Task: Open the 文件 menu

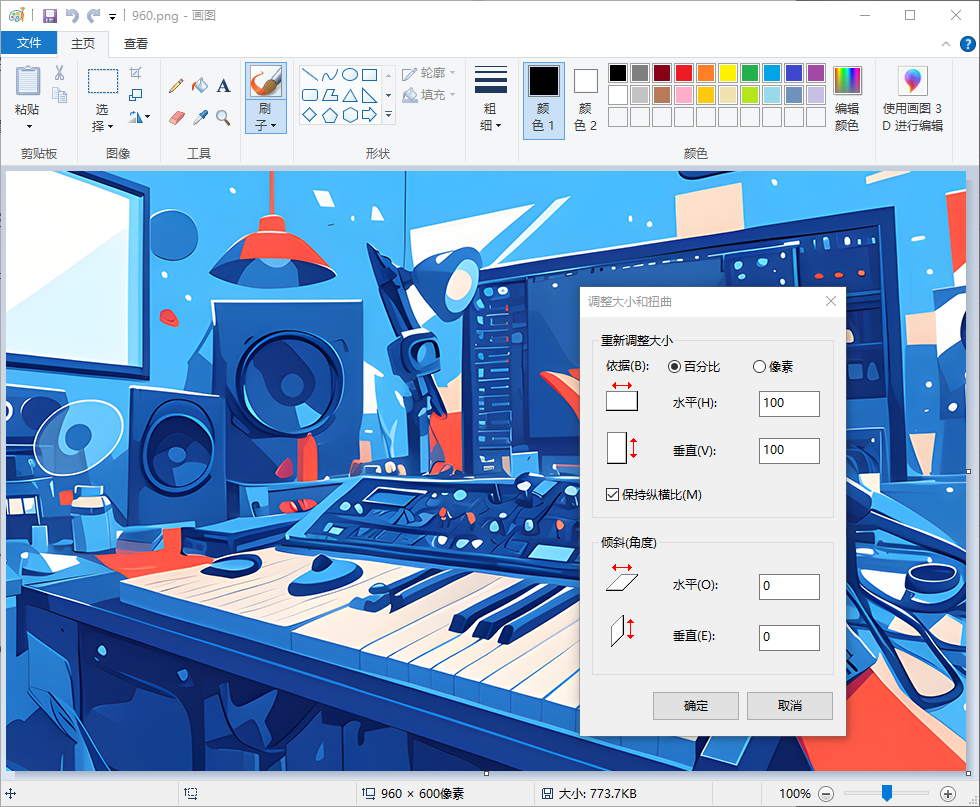Action: [x=29, y=43]
